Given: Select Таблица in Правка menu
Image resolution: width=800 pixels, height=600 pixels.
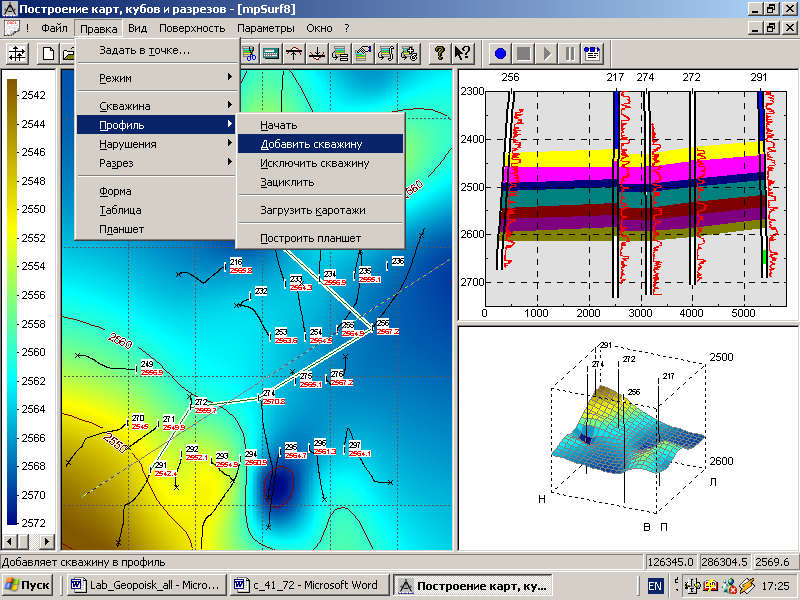Looking at the screenshot, I should pyautogui.click(x=156, y=210).
